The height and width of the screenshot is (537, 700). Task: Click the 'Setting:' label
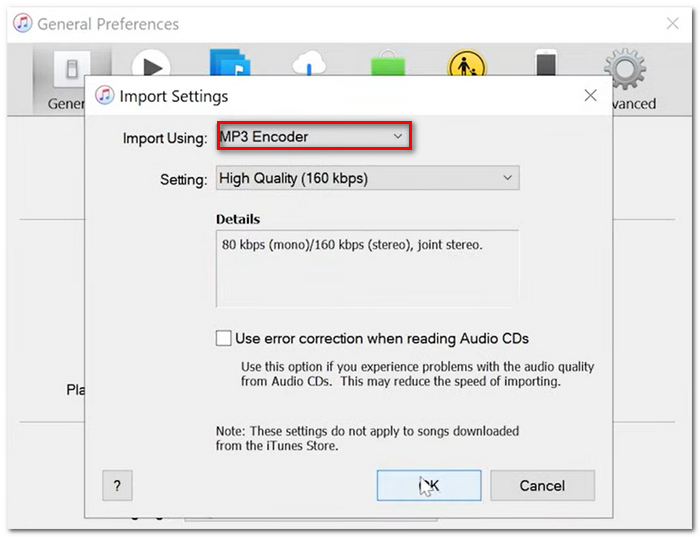pos(183,179)
